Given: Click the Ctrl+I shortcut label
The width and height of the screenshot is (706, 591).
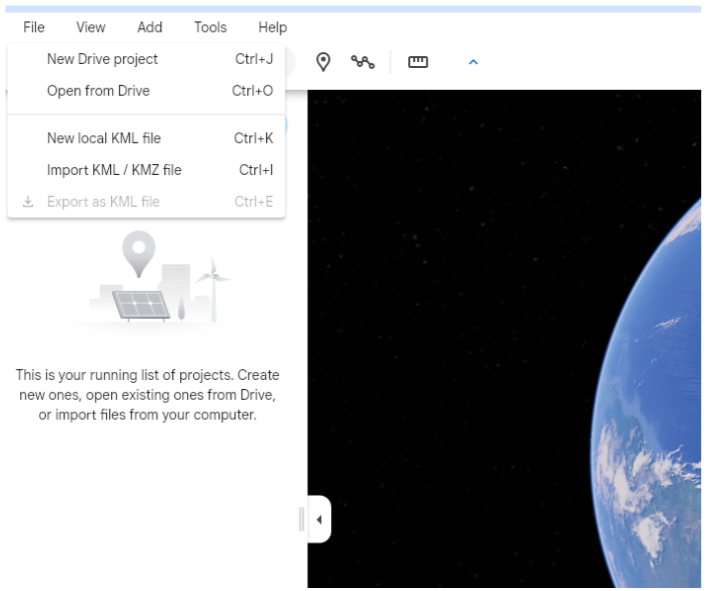Looking at the screenshot, I should tap(256, 170).
